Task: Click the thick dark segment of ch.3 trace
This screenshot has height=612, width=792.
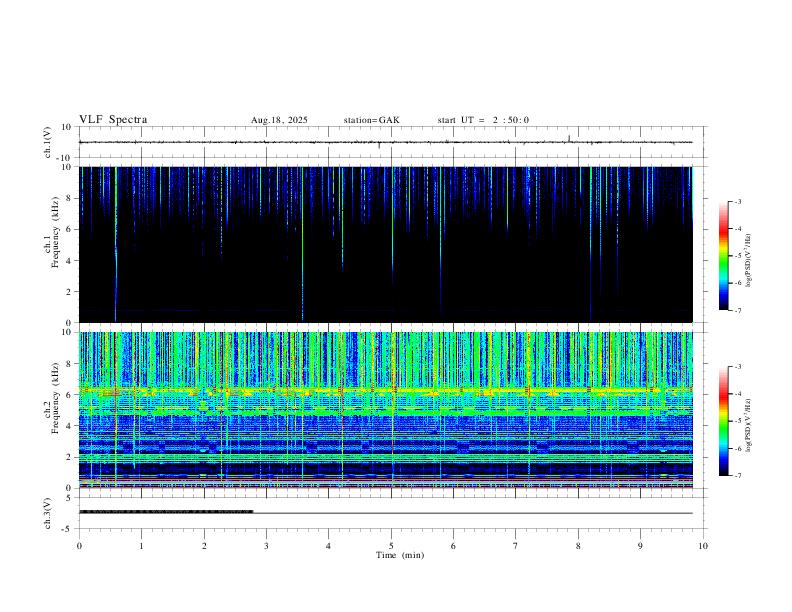Action: coord(165,511)
